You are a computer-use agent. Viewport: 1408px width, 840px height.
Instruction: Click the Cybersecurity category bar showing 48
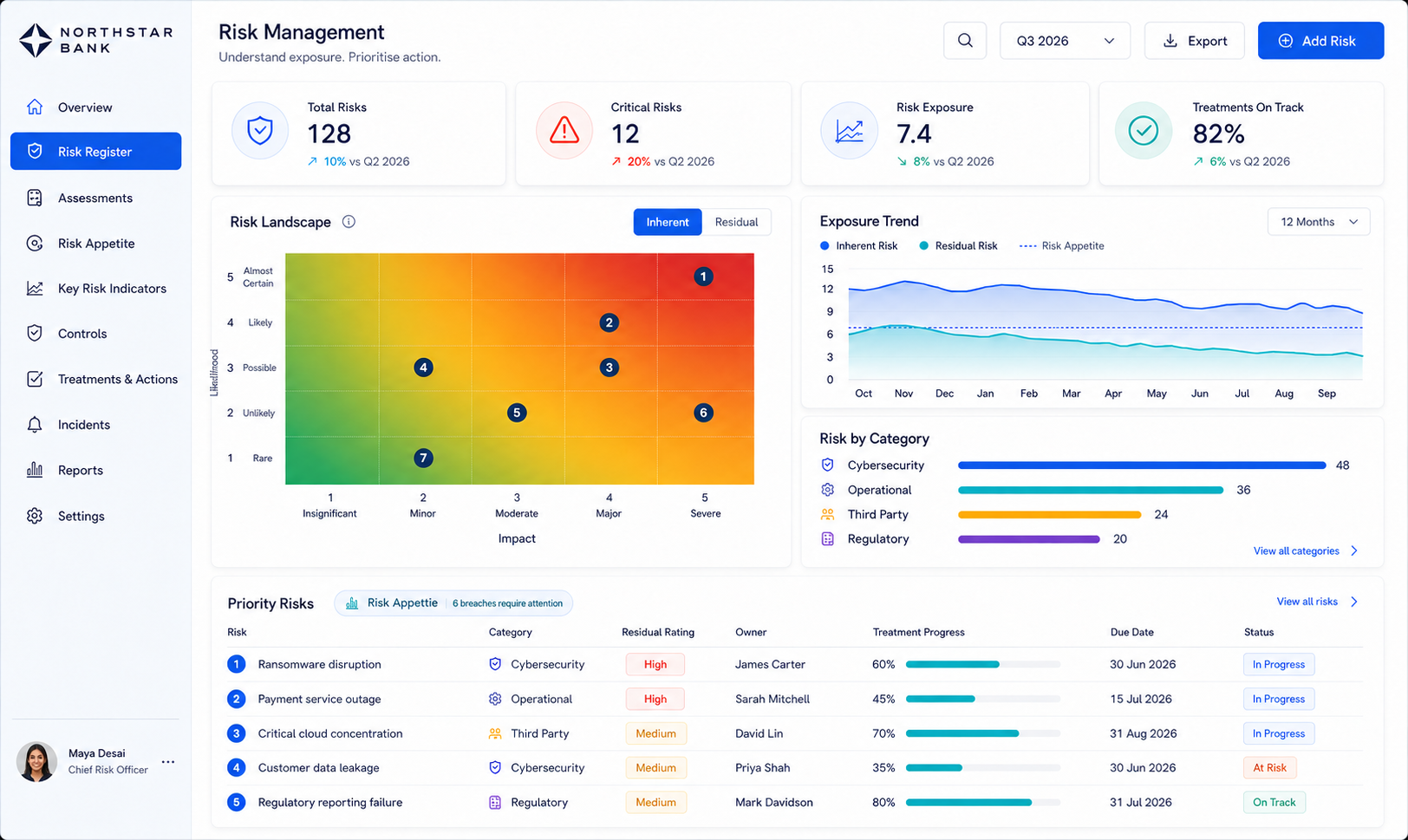point(1142,466)
